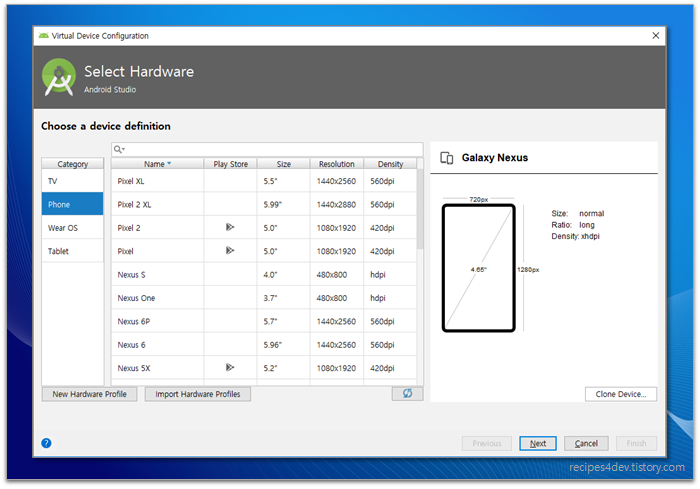The height and width of the screenshot is (489, 700).
Task: Click the Play Store icon in Nexus 5X row
Action: (230, 368)
